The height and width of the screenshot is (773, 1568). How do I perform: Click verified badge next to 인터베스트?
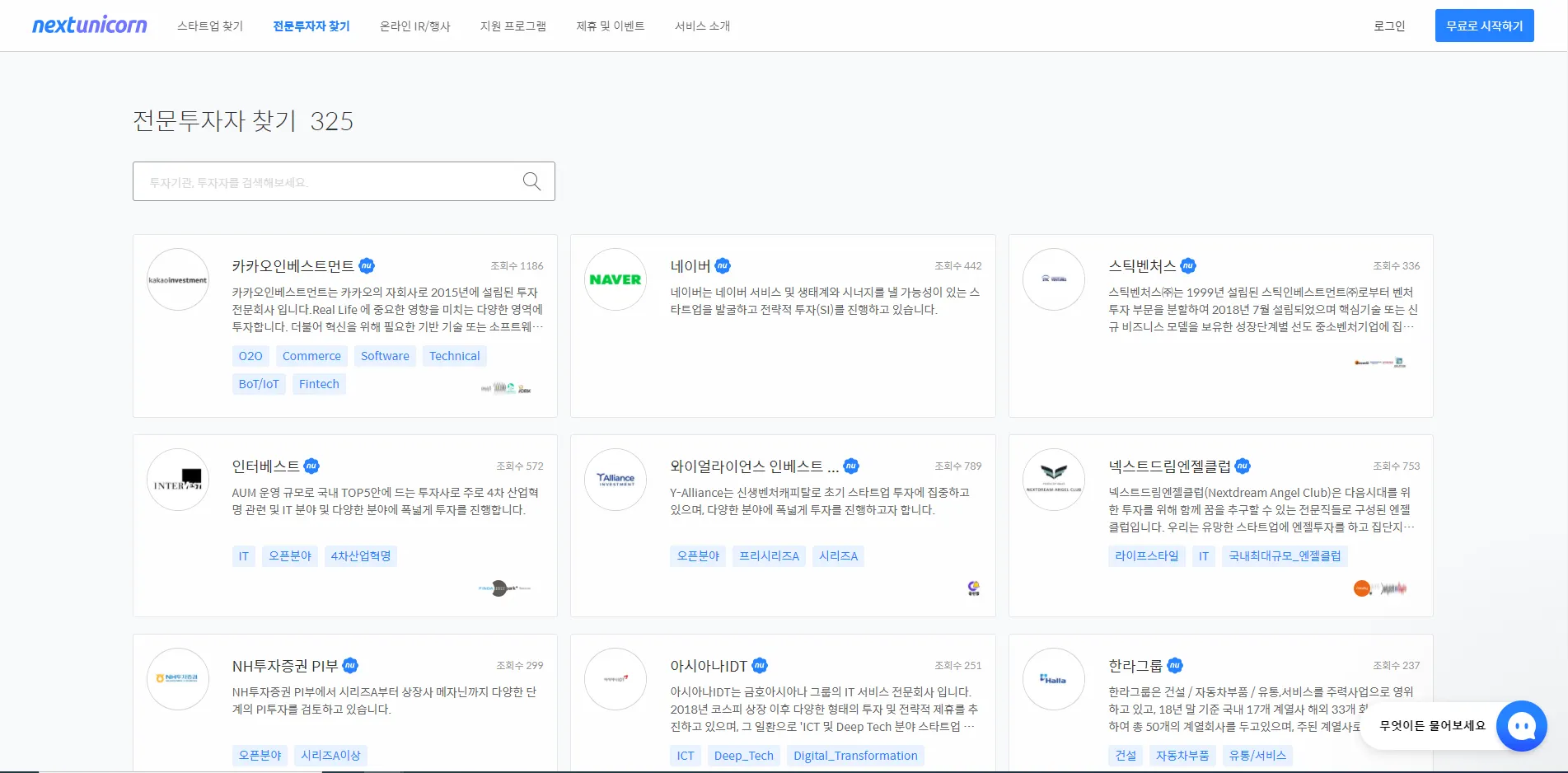(311, 466)
